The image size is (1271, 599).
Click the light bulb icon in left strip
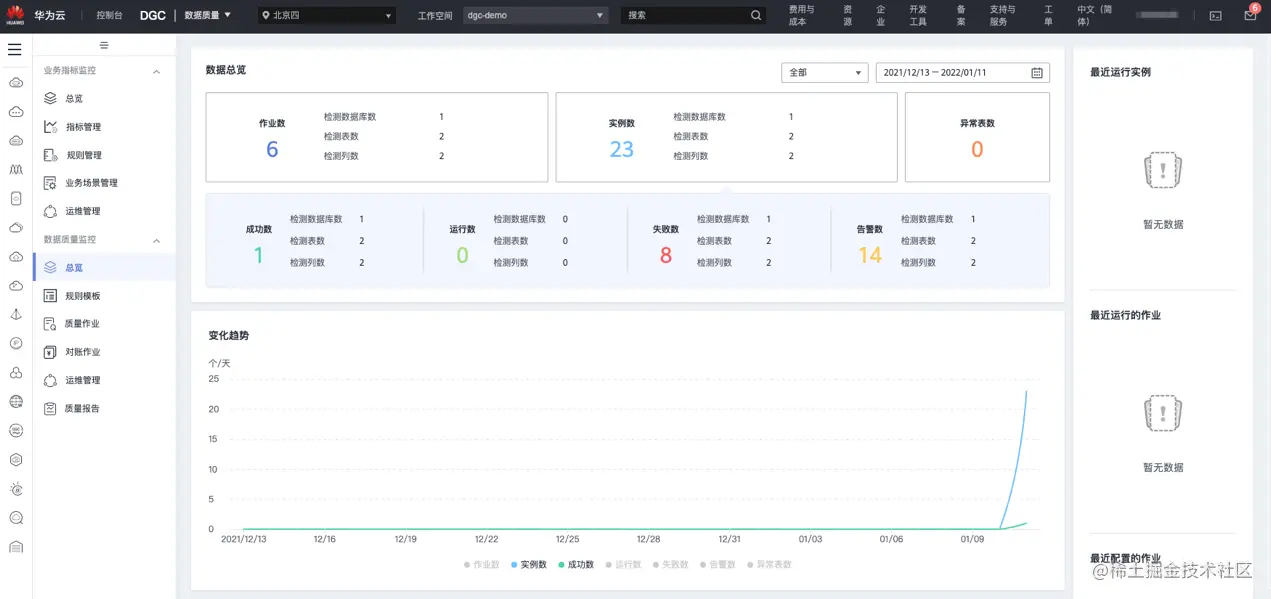coord(15,489)
